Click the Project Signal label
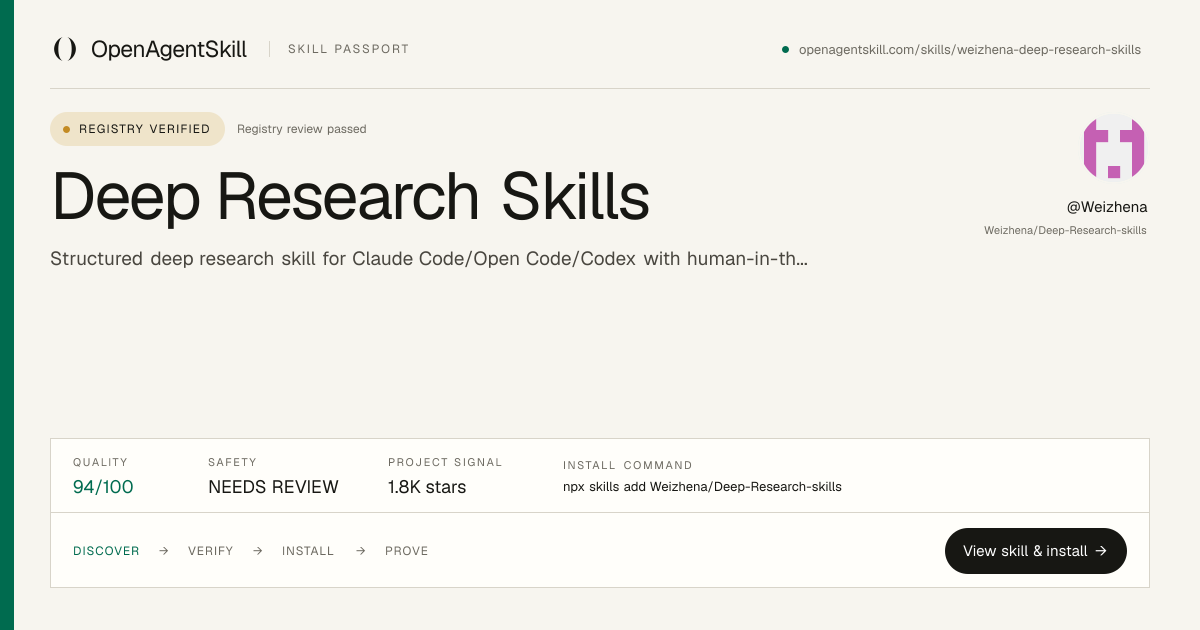This screenshot has width=1200, height=630. coord(445,463)
